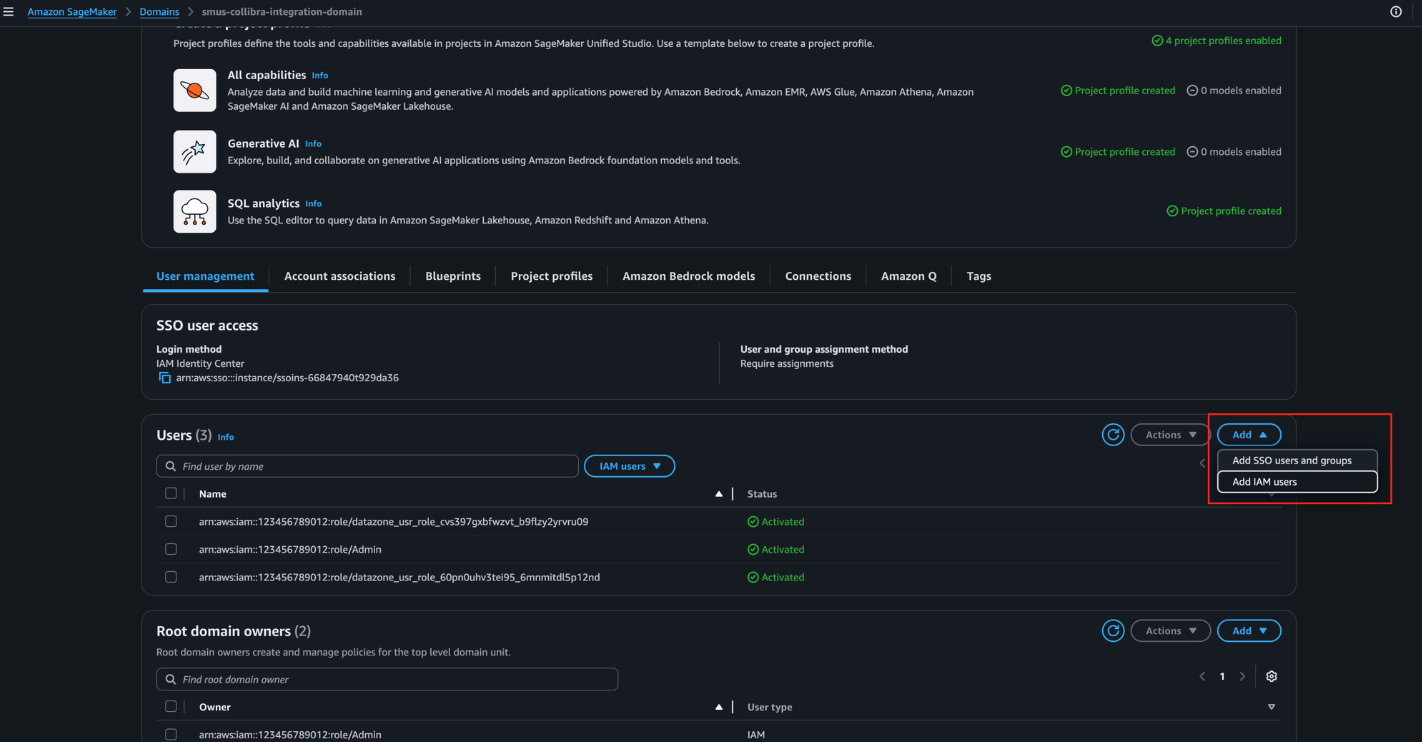
Task: Open the Users Actions dropdown
Action: pyautogui.click(x=1170, y=435)
